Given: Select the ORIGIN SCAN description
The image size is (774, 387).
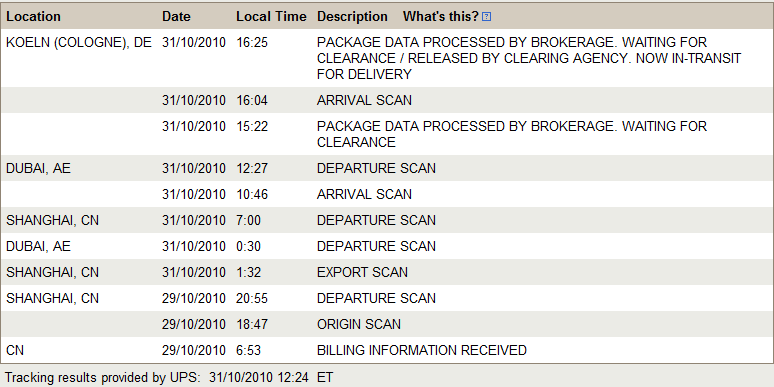Looking at the screenshot, I should 359,324.
